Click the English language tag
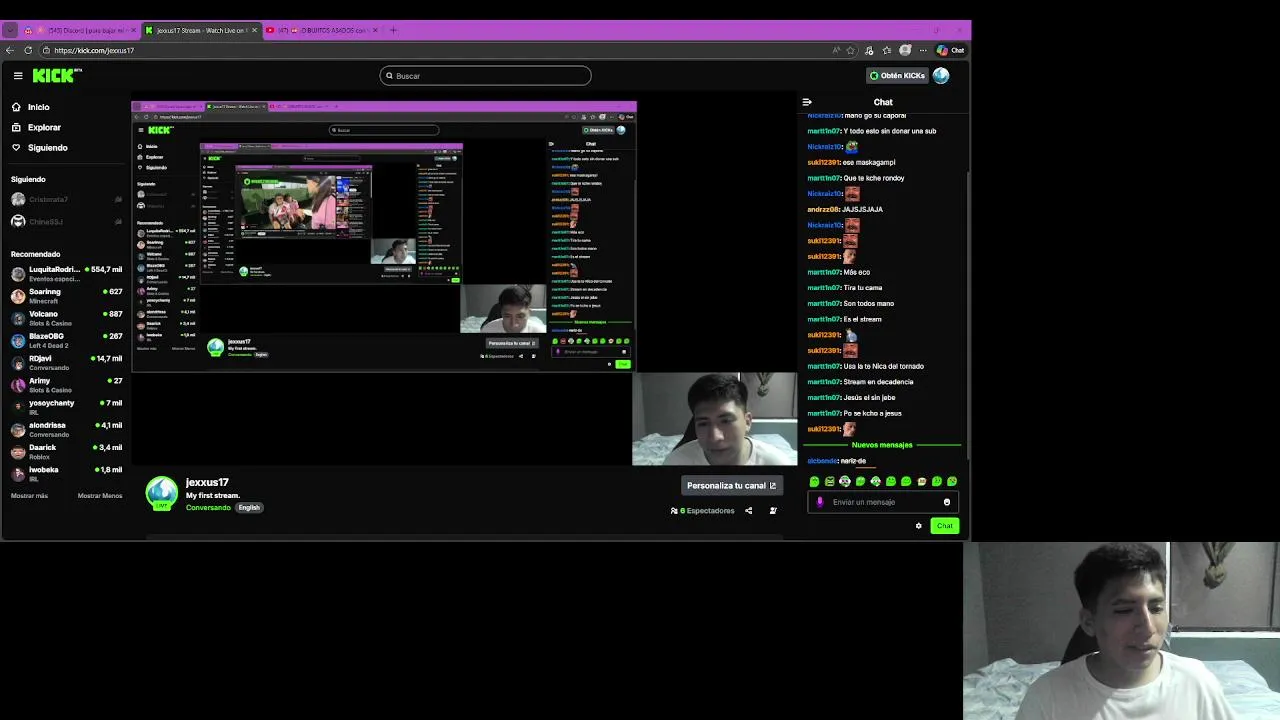The image size is (1280, 720). (x=249, y=508)
